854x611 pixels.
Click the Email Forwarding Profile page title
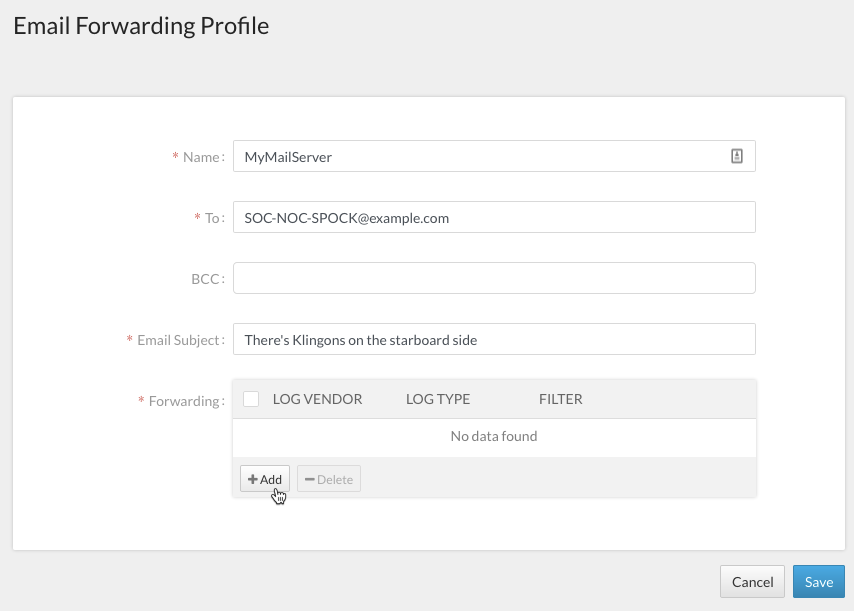point(141,26)
